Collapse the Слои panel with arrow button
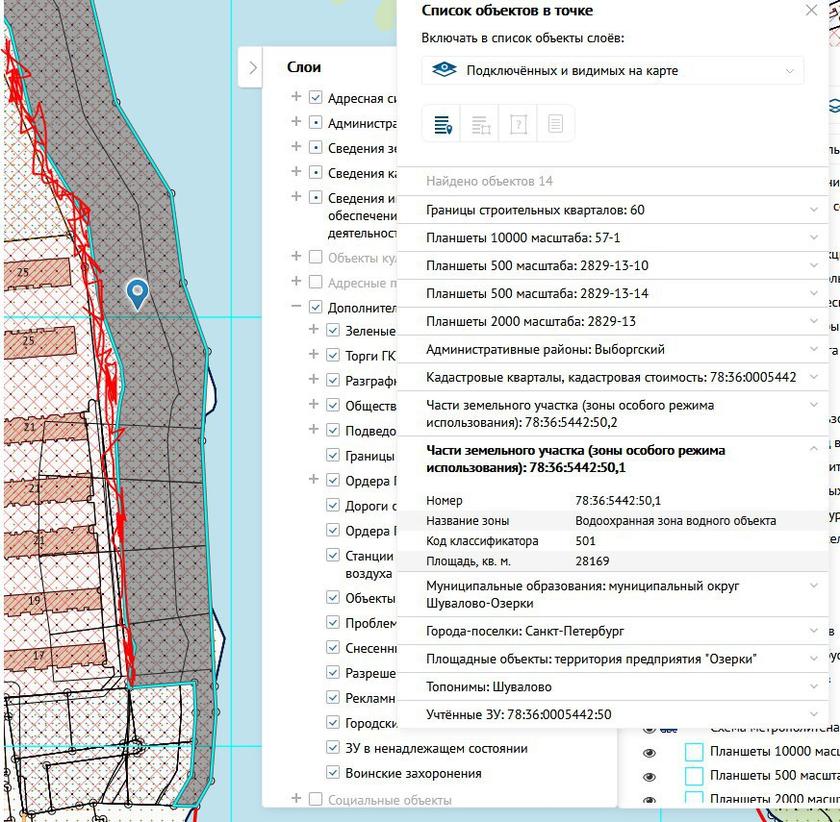Screen dimensions: 840x822 tap(252, 68)
